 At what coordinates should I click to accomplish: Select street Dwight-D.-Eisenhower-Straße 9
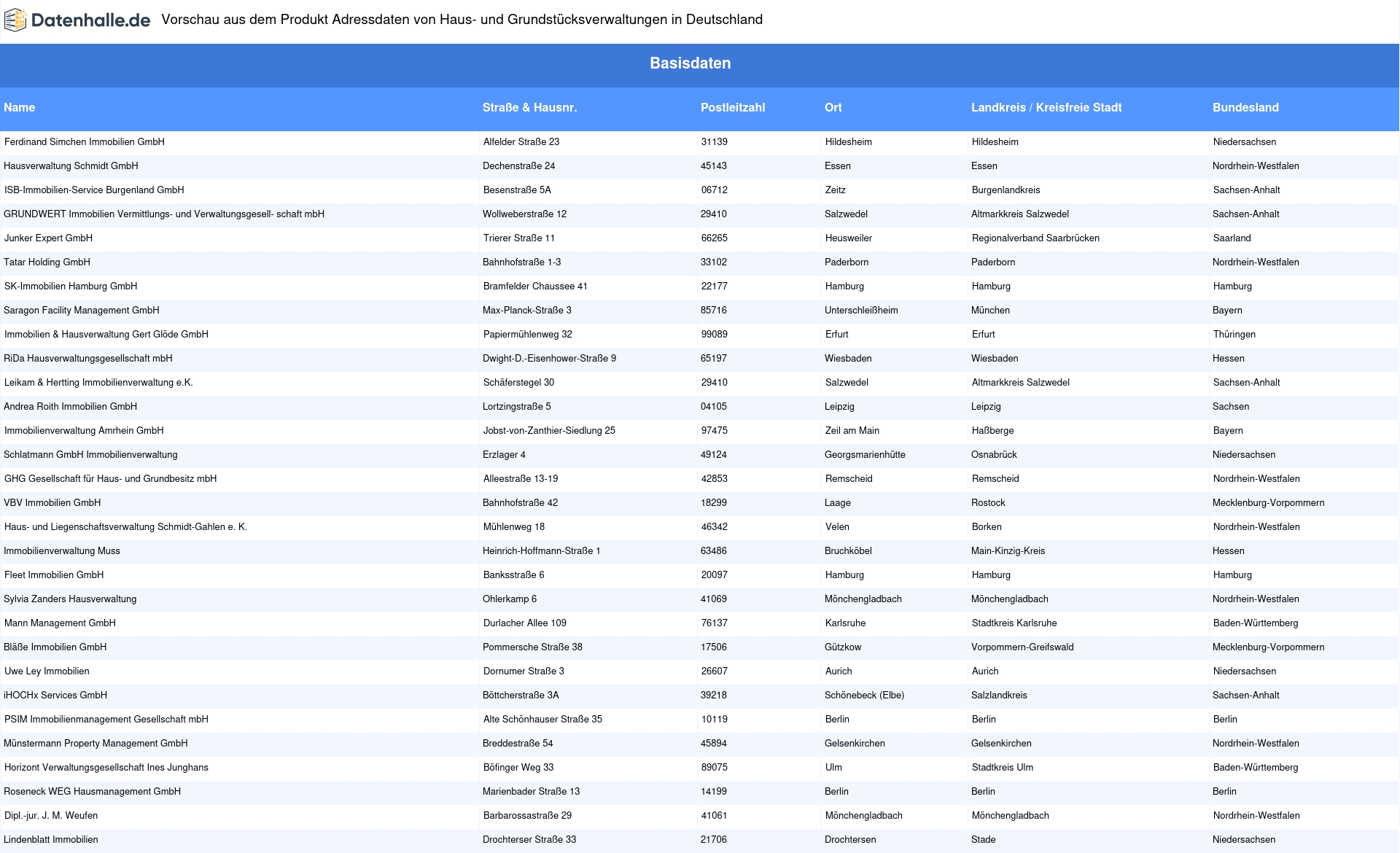[549, 359]
